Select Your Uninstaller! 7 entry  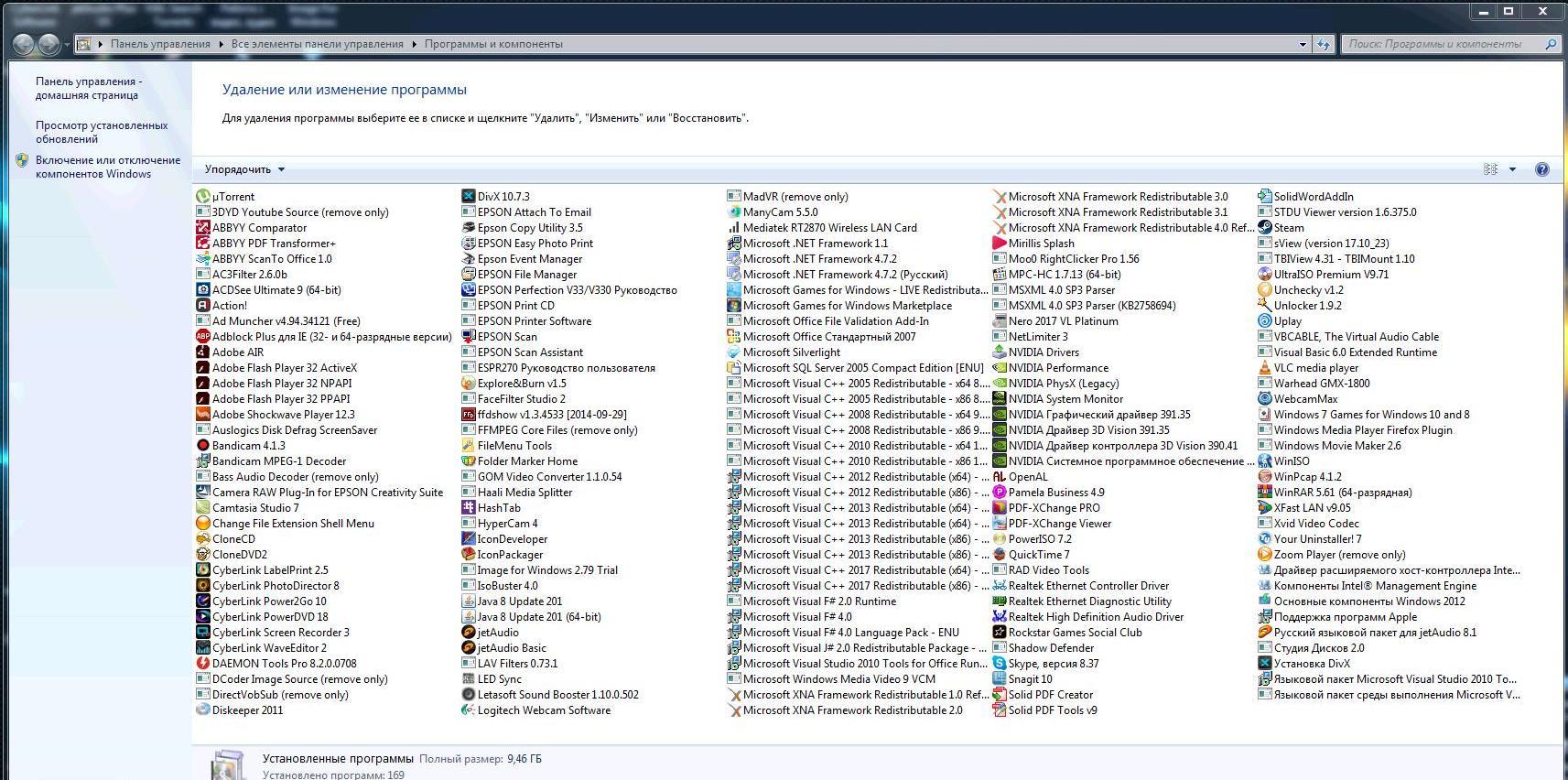point(1310,538)
